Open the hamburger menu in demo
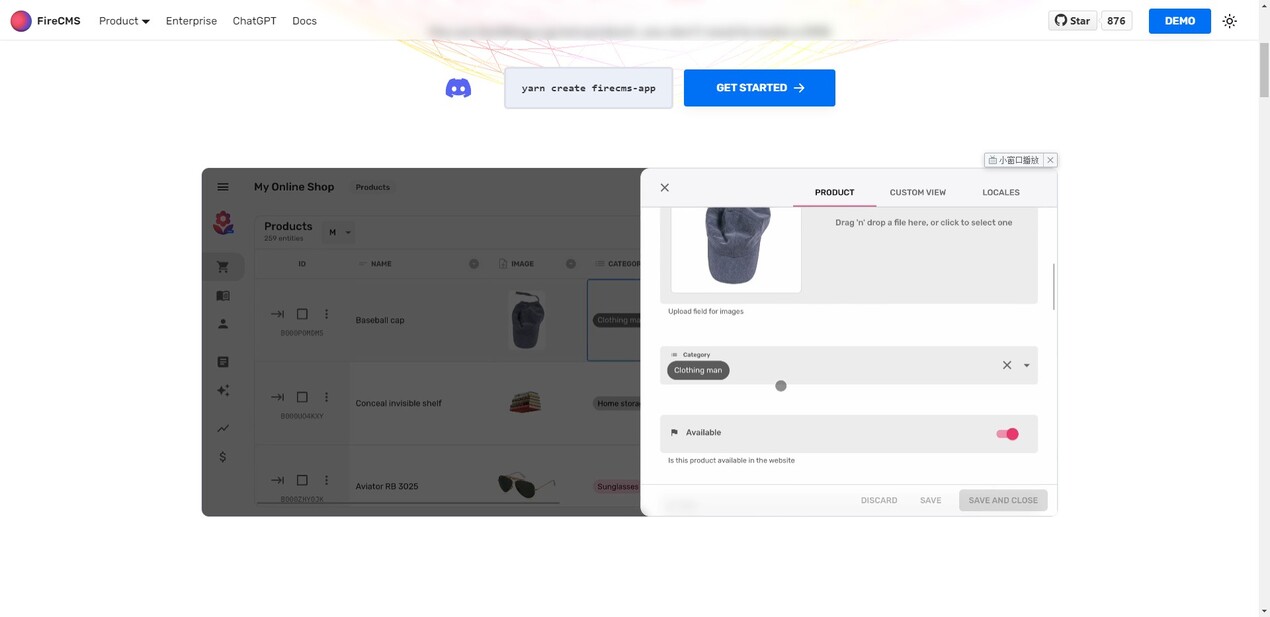The image size is (1270, 617). (223, 187)
